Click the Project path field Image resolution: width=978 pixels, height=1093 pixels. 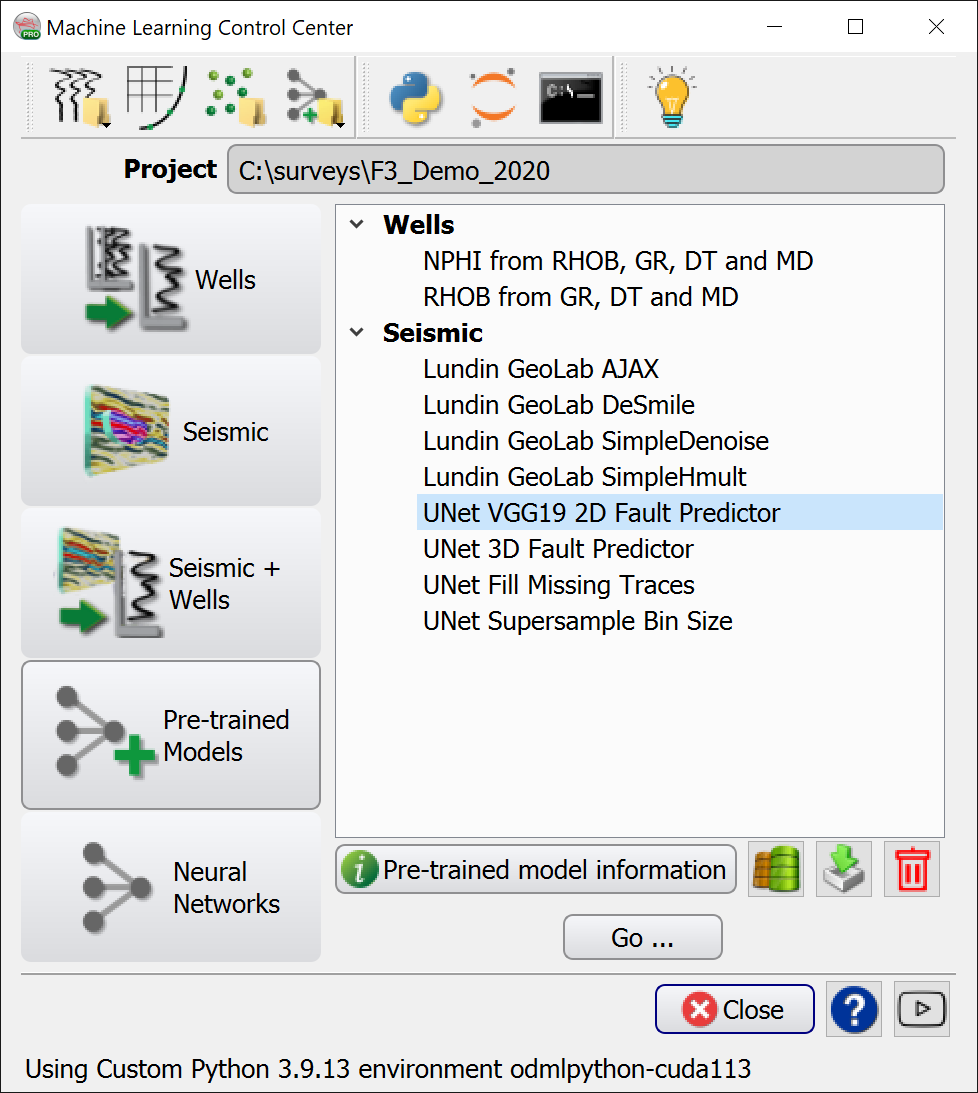[585, 170]
